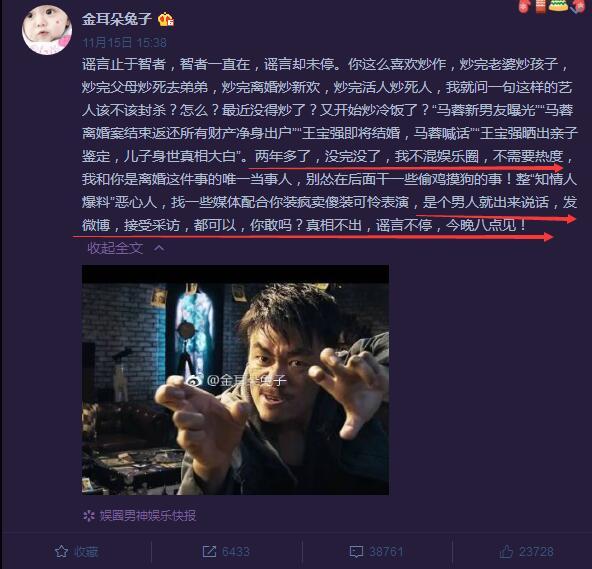The height and width of the screenshot is (569, 592).
Task: Open the 金耳朵兔子 profile avatar
Action: 47,30
